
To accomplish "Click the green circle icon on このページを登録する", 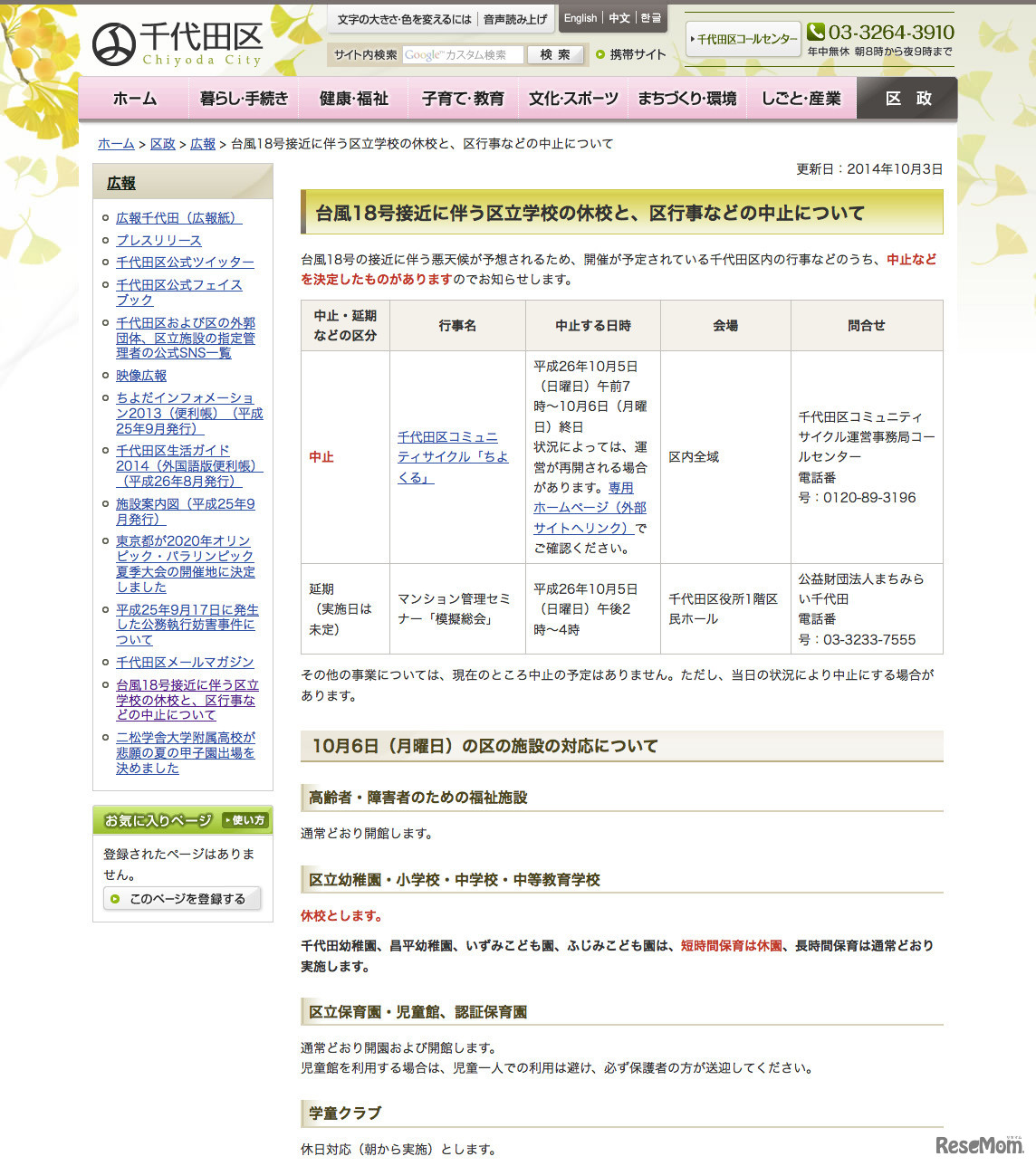I will (114, 899).
